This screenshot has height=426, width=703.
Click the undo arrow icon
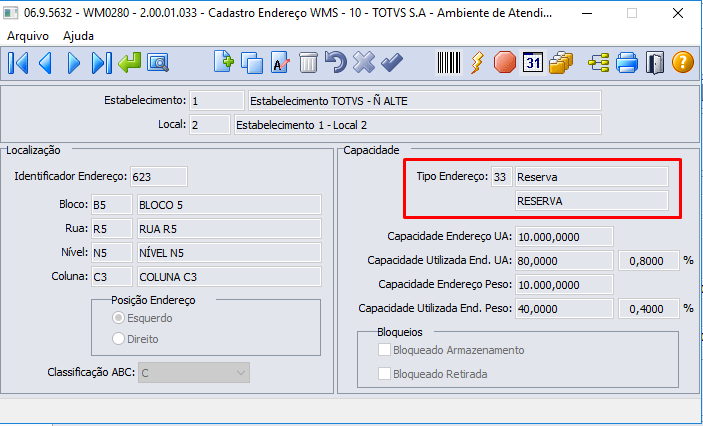click(336, 62)
